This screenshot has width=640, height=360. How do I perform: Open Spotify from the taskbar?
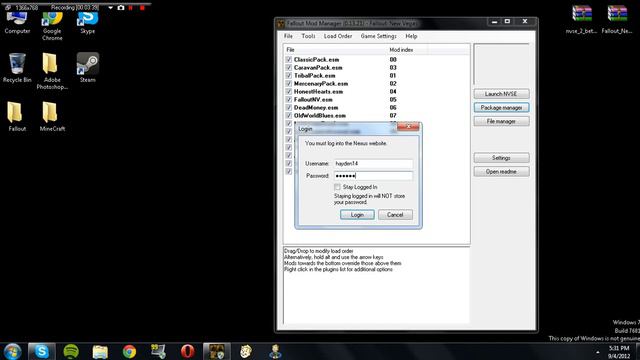71,351
